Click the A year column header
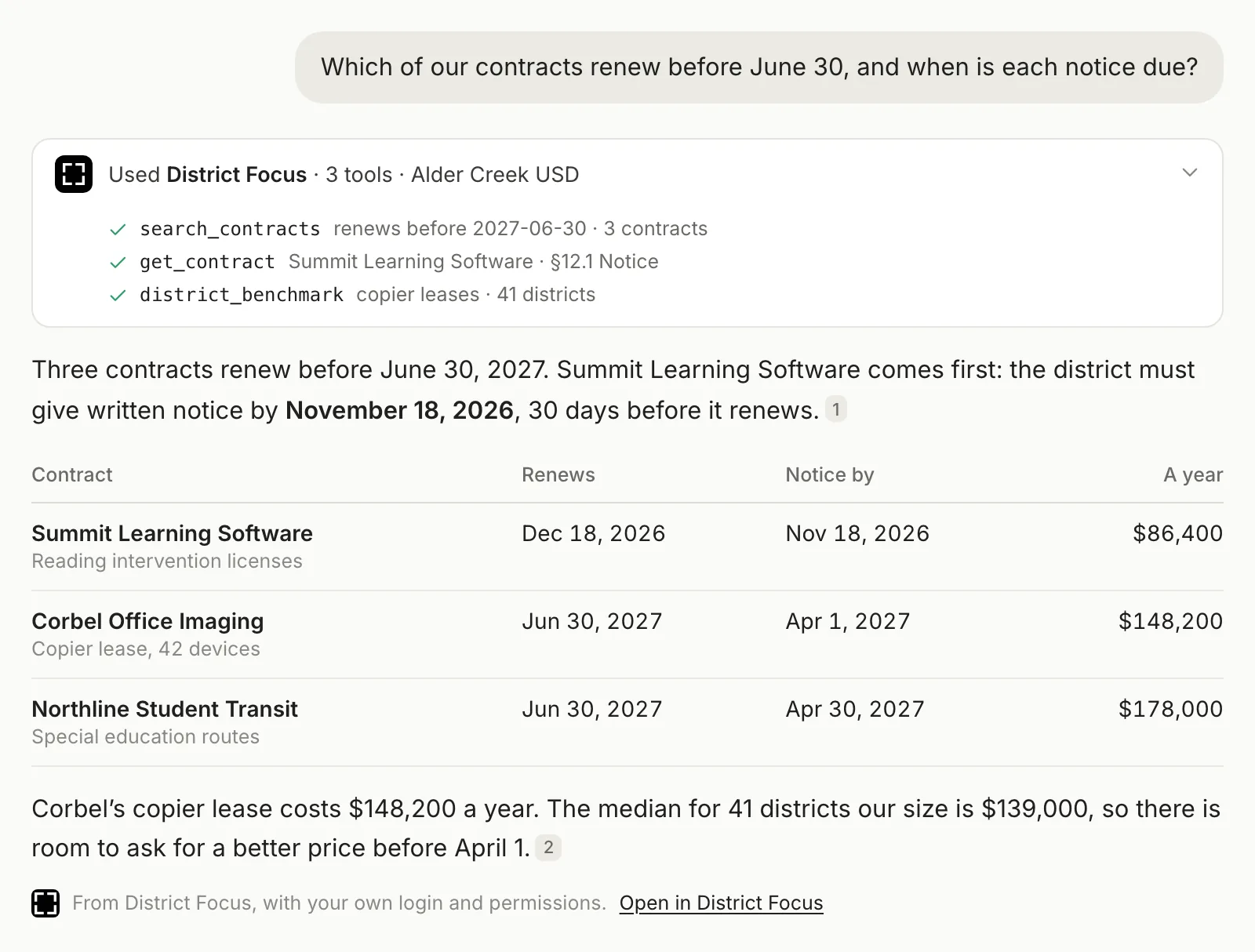Screen dimensions: 1255x952 pos(1193,474)
